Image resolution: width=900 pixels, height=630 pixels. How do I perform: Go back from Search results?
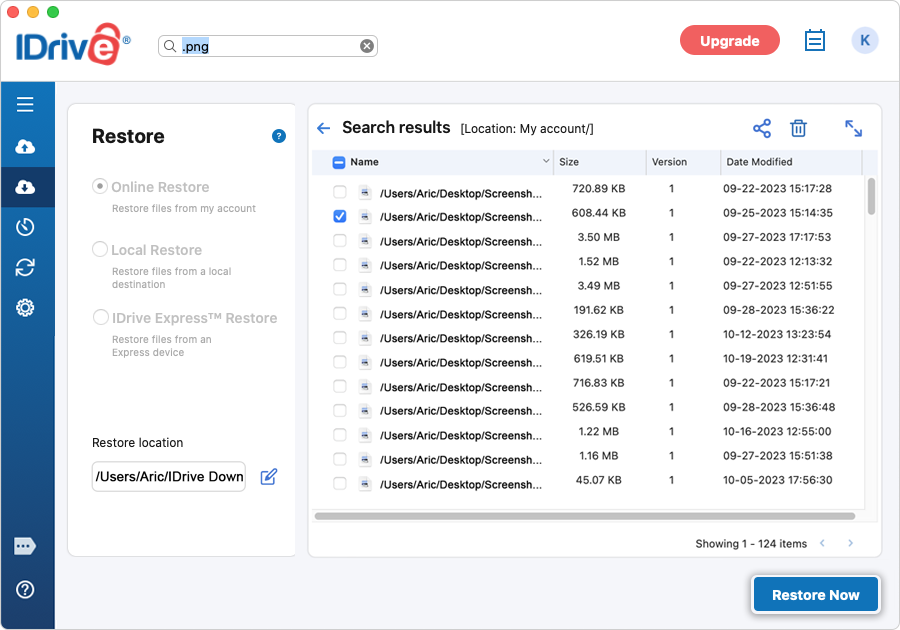324,128
